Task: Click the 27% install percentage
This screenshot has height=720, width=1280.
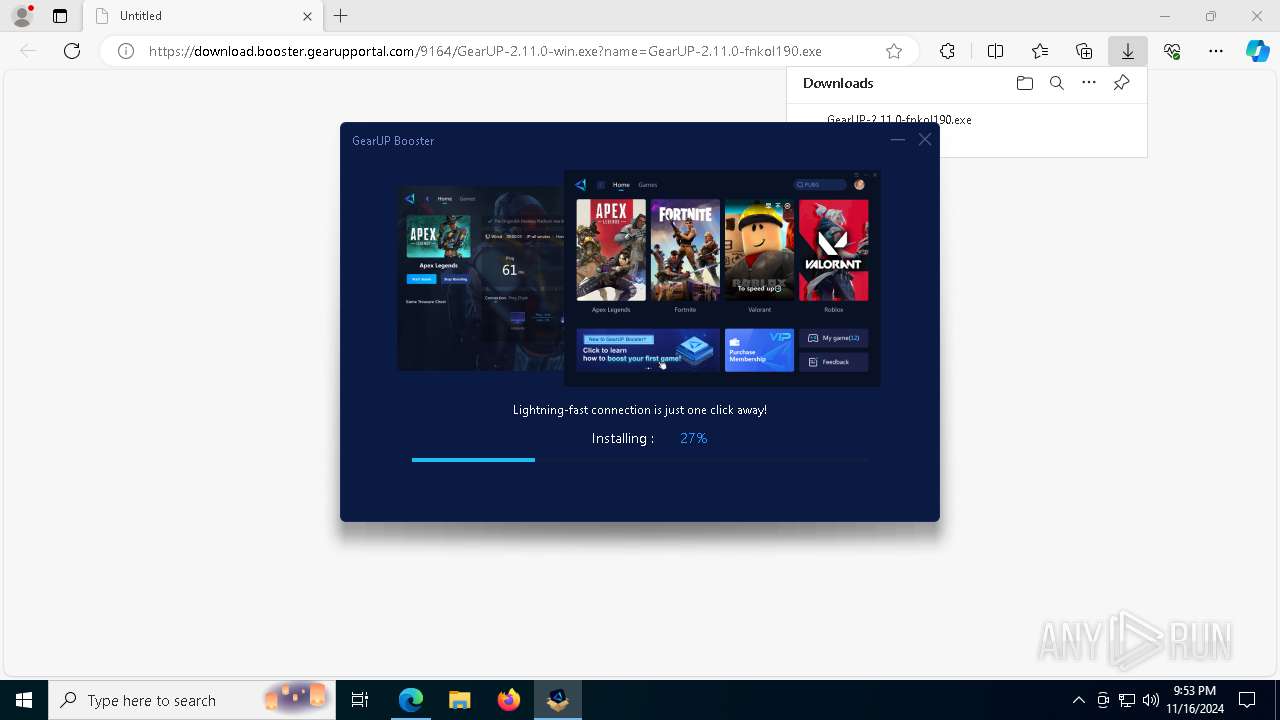Action: click(693, 438)
